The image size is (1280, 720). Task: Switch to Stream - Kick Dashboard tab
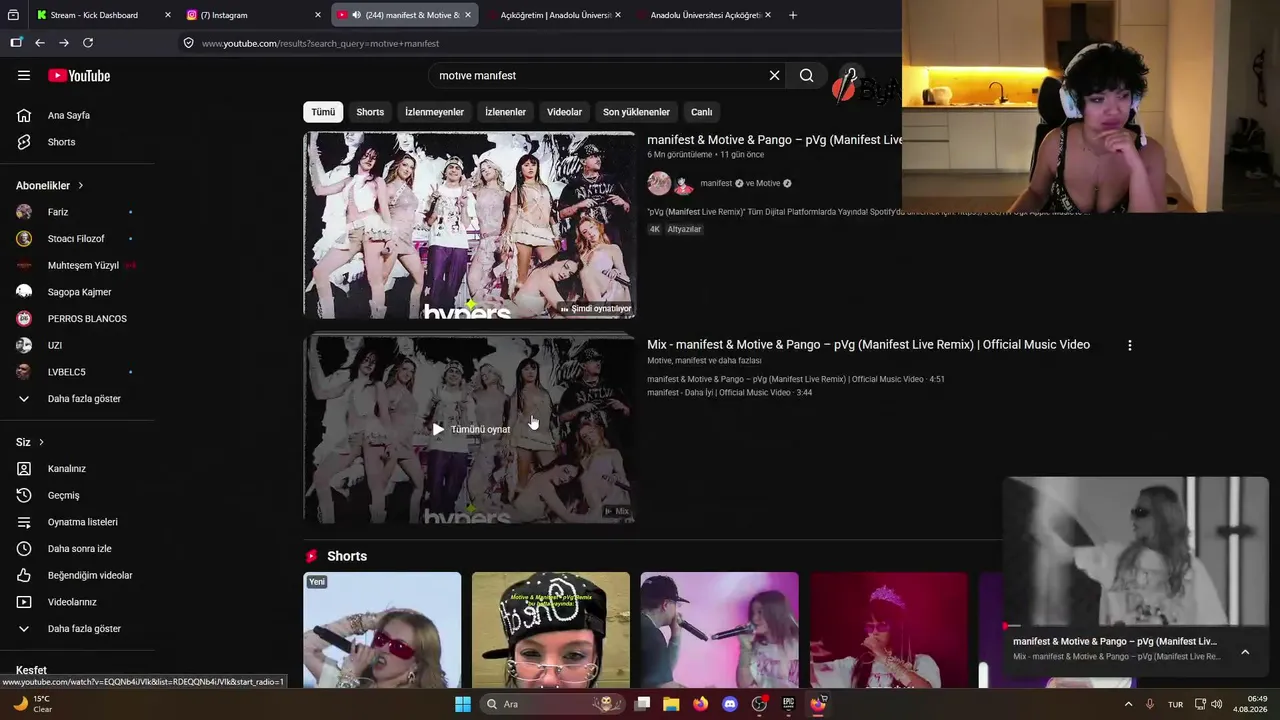pyautogui.click(x=95, y=15)
